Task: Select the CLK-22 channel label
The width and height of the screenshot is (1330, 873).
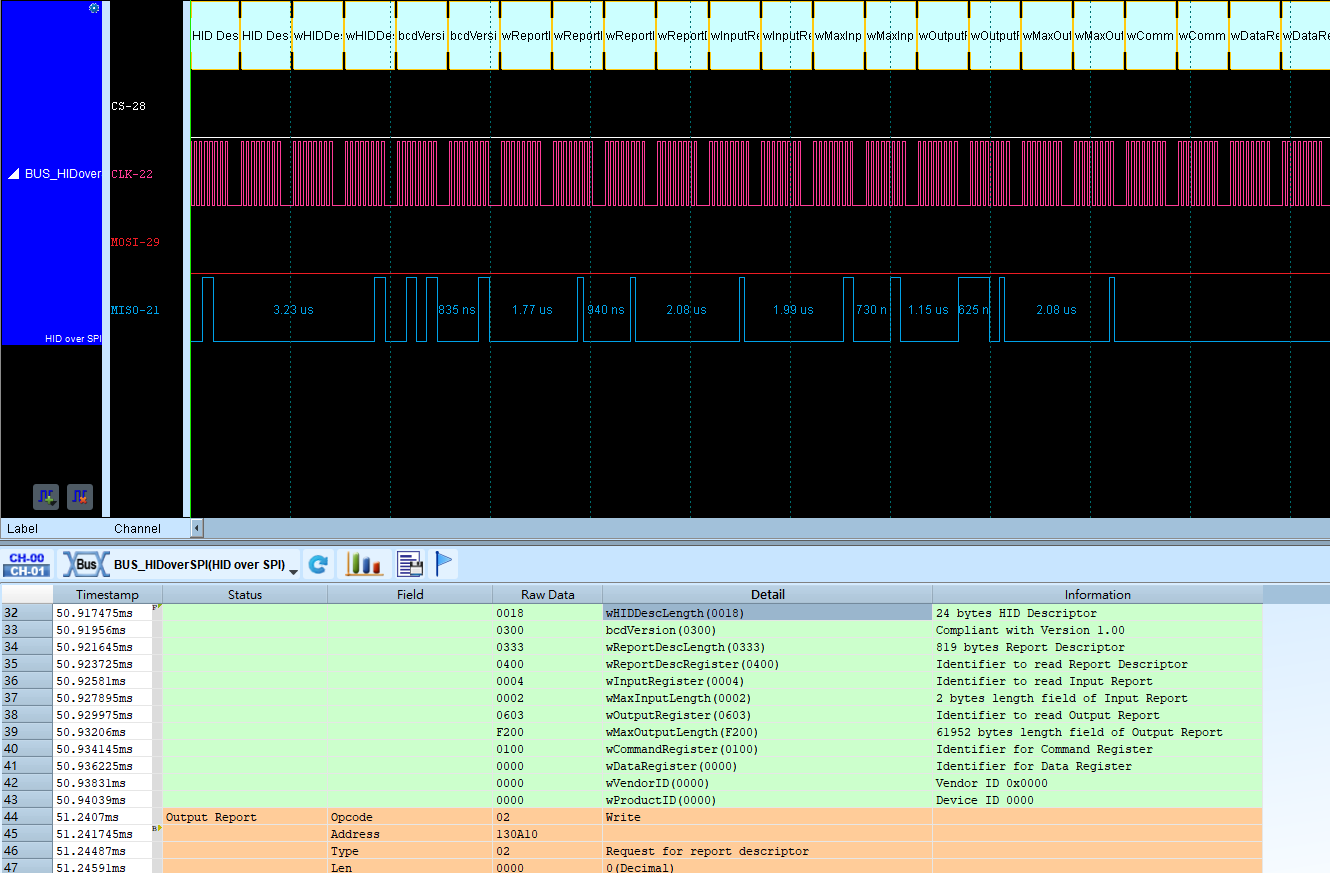Action: 131,174
